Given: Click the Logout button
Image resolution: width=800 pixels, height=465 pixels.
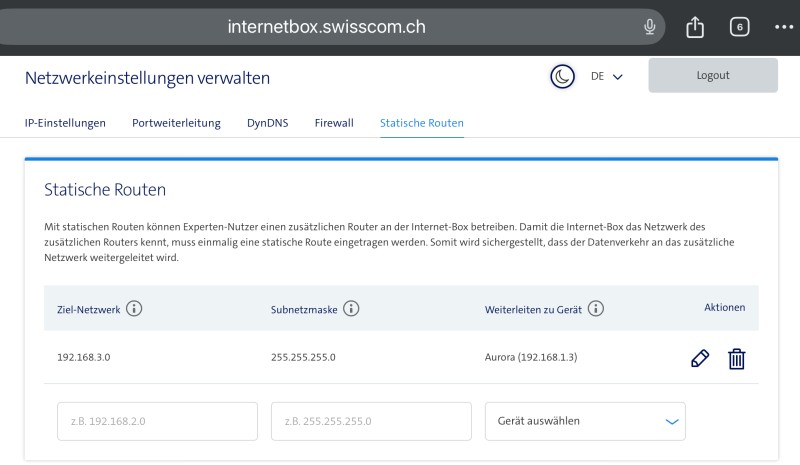Looking at the screenshot, I should [712, 76].
